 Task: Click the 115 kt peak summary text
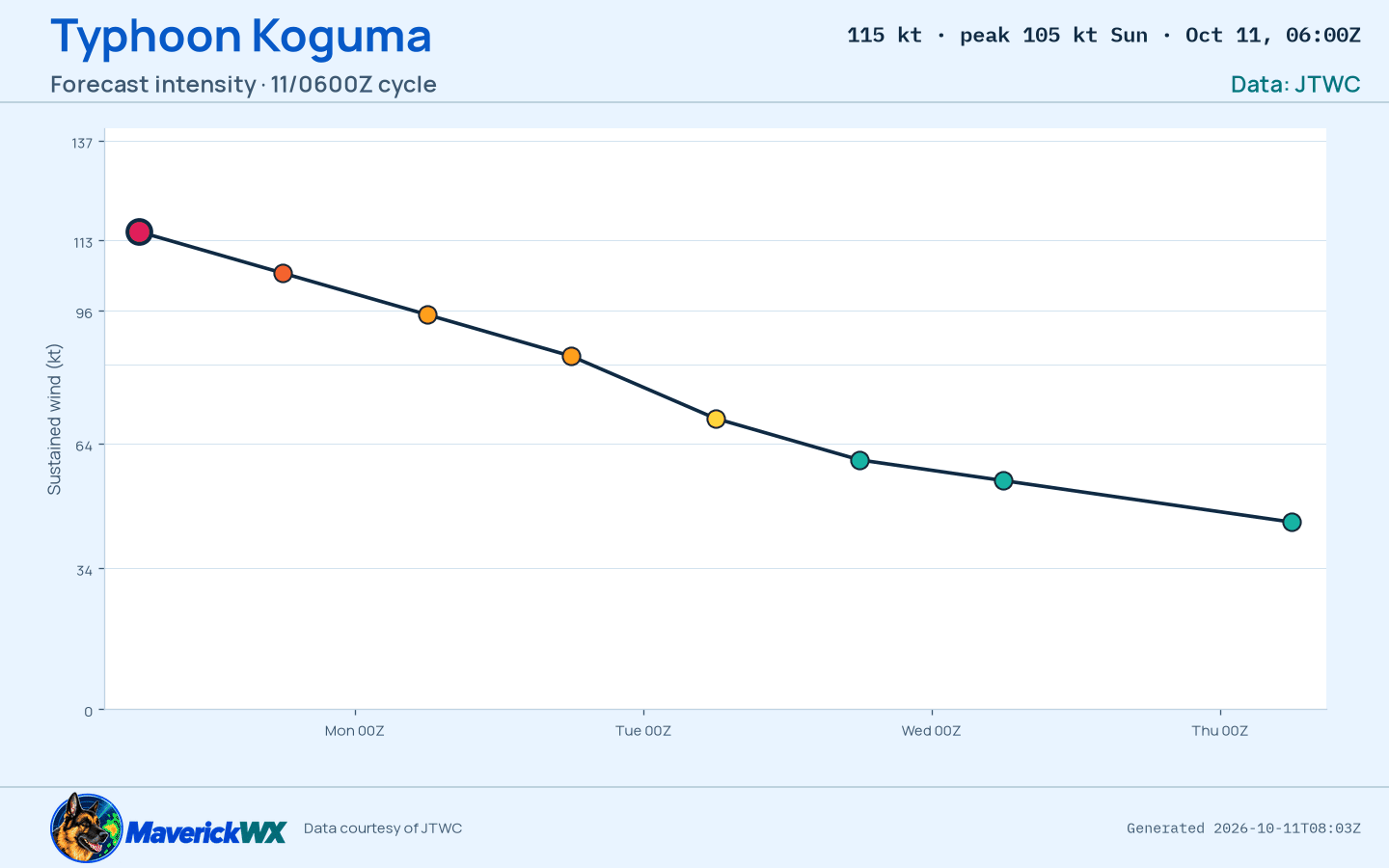click(1103, 36)
